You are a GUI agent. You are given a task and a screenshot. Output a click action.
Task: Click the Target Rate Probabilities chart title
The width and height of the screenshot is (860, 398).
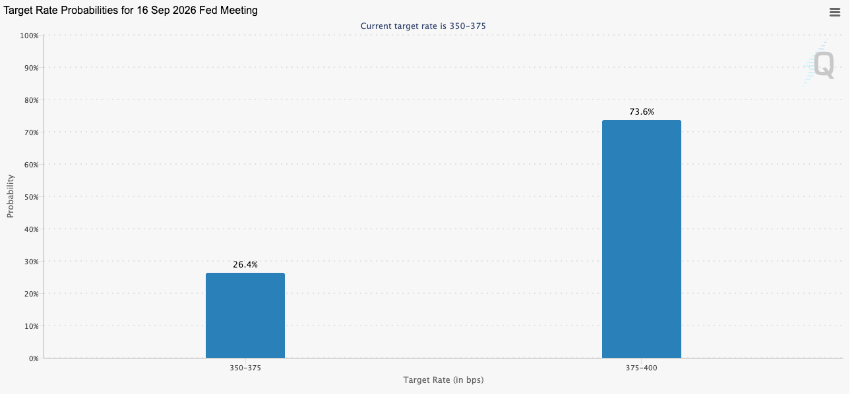click(131, 10)
